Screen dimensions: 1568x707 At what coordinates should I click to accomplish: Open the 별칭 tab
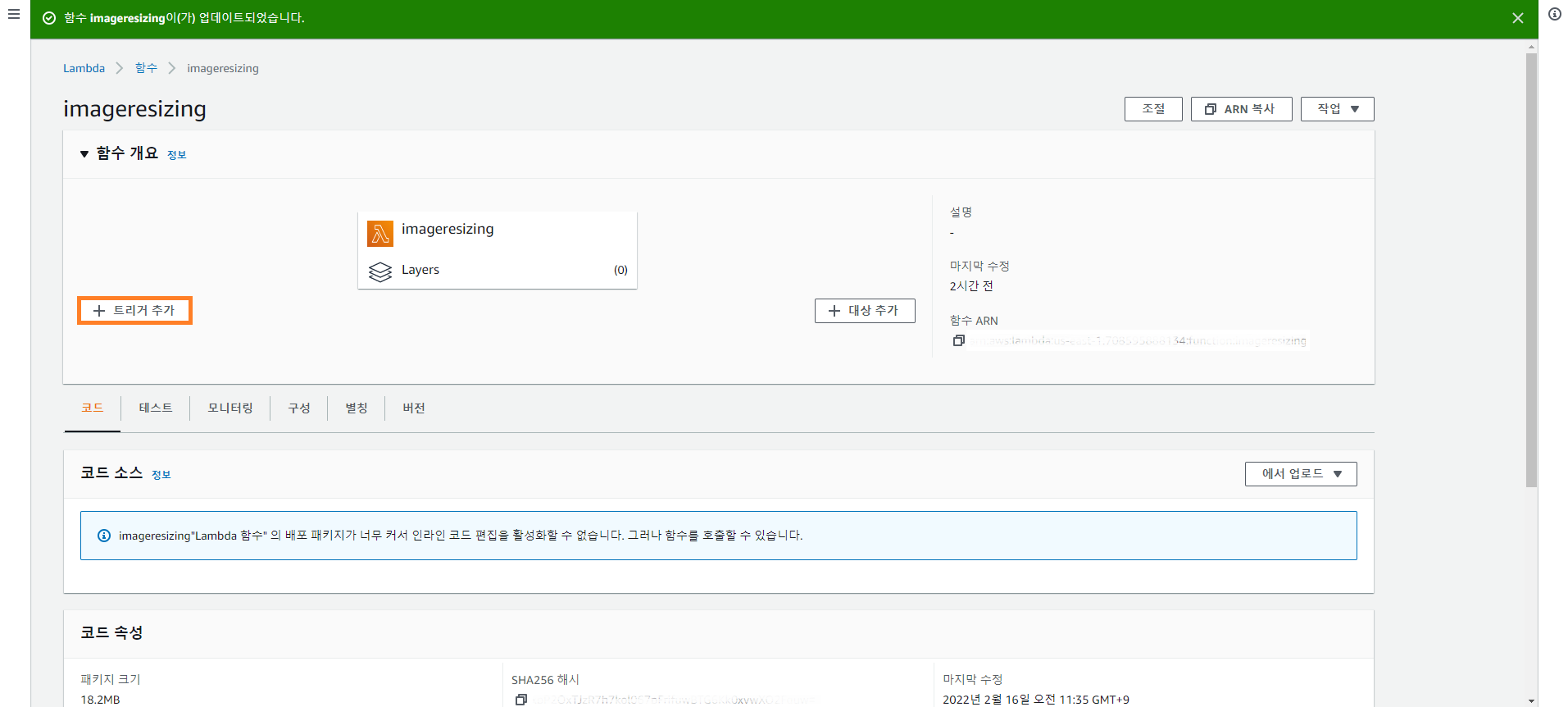[357, 408]
